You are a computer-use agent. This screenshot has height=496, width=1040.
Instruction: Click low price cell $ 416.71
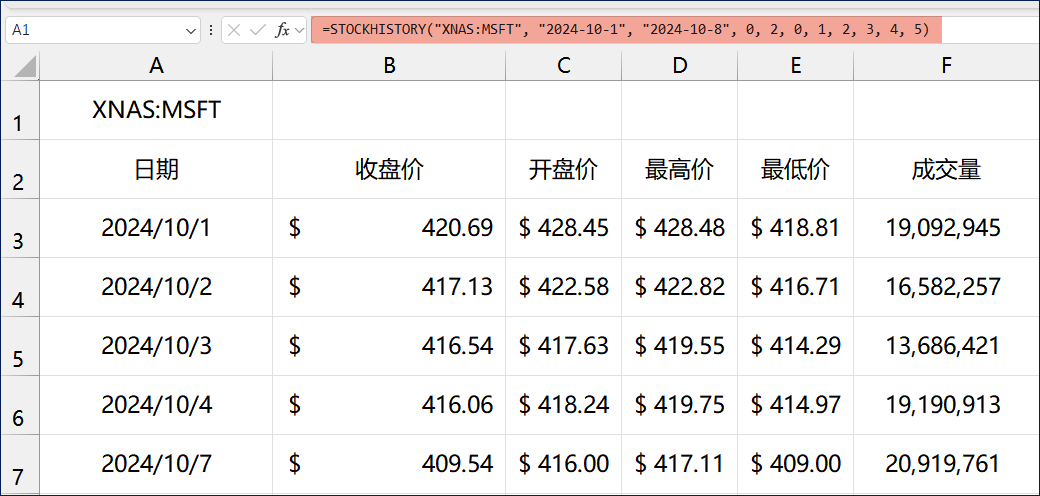click(796, 288)
